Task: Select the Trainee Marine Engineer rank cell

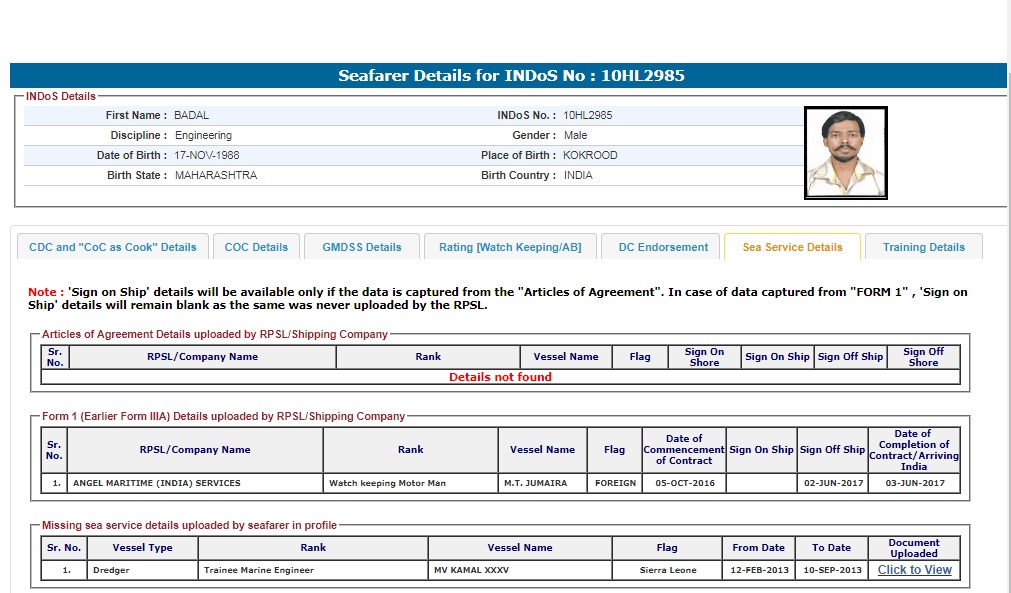Action: tap(259, 571)
